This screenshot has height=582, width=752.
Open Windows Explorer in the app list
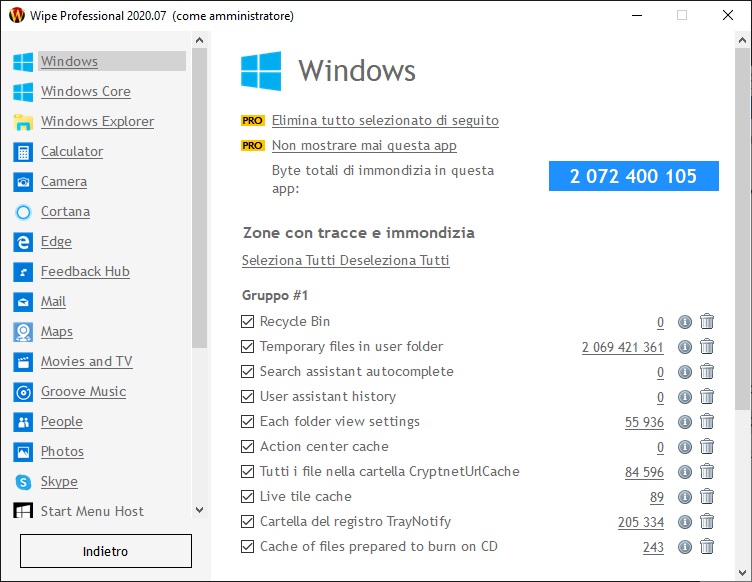(97, 122)
